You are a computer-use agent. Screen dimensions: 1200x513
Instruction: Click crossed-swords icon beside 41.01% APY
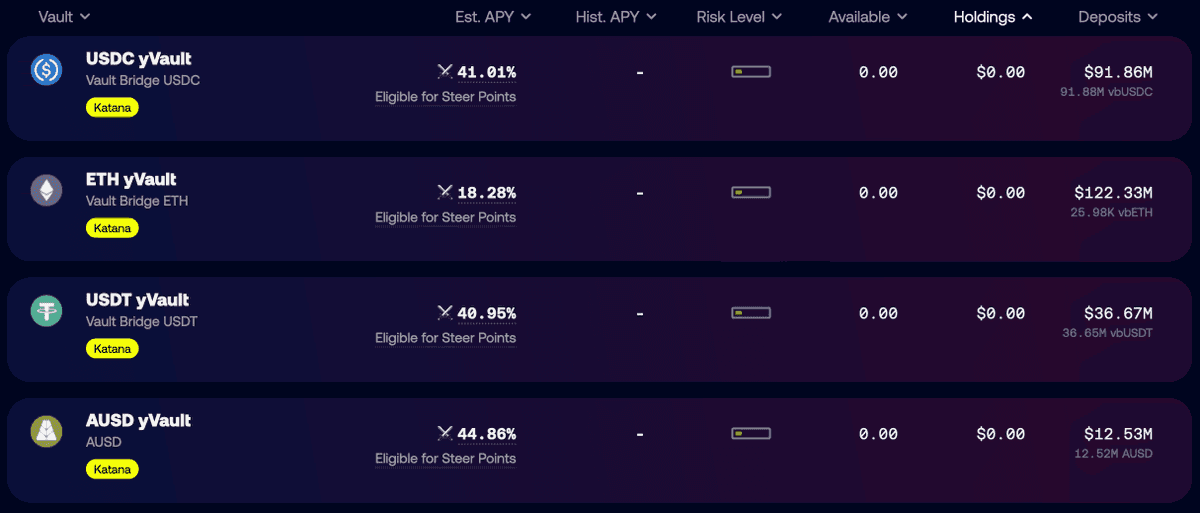[x=445, y=72]
